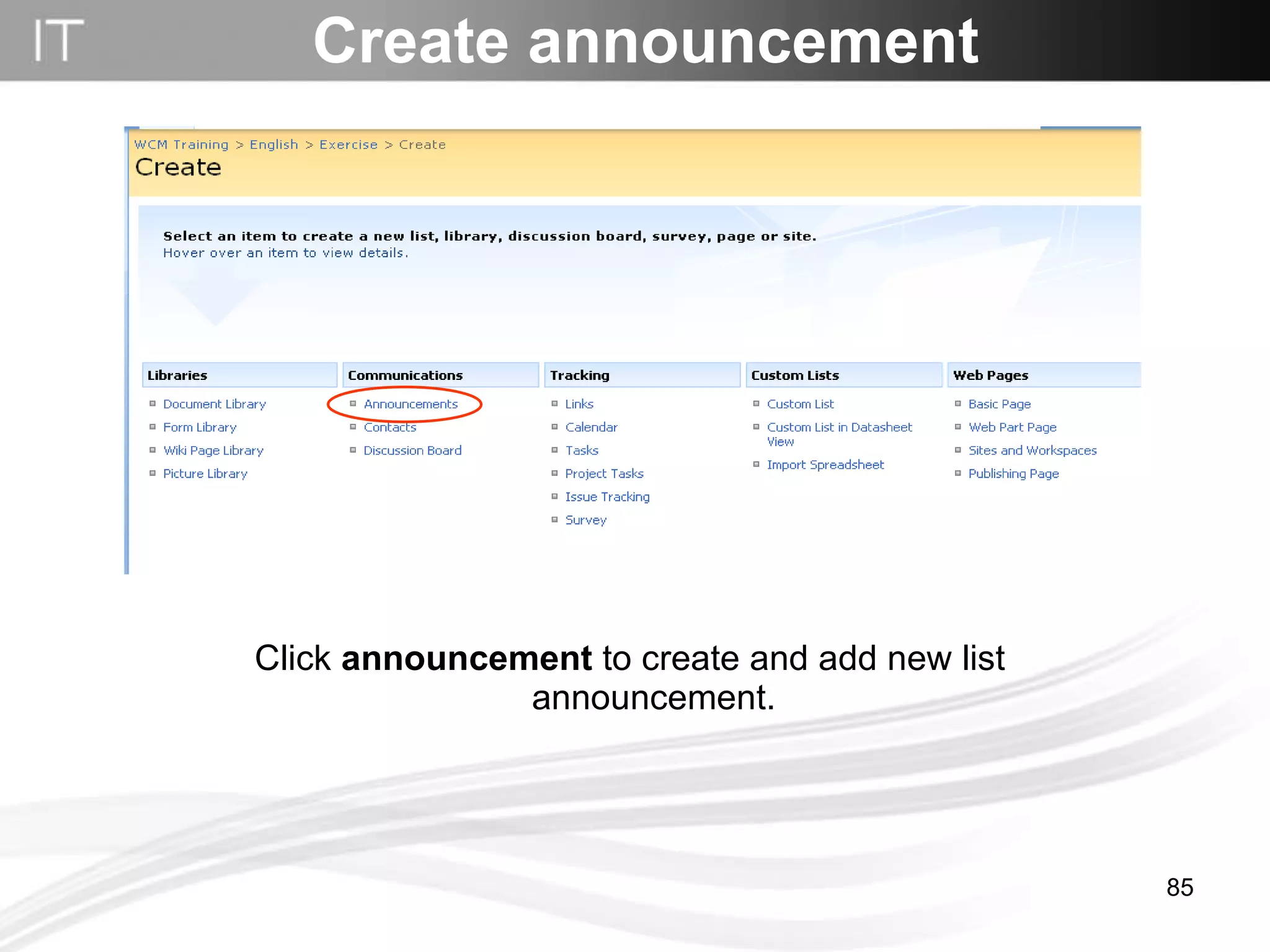Viewport: 1270px width, 952px height.
Task: Create a Contacts list
Action: click(x=390, y=427)
